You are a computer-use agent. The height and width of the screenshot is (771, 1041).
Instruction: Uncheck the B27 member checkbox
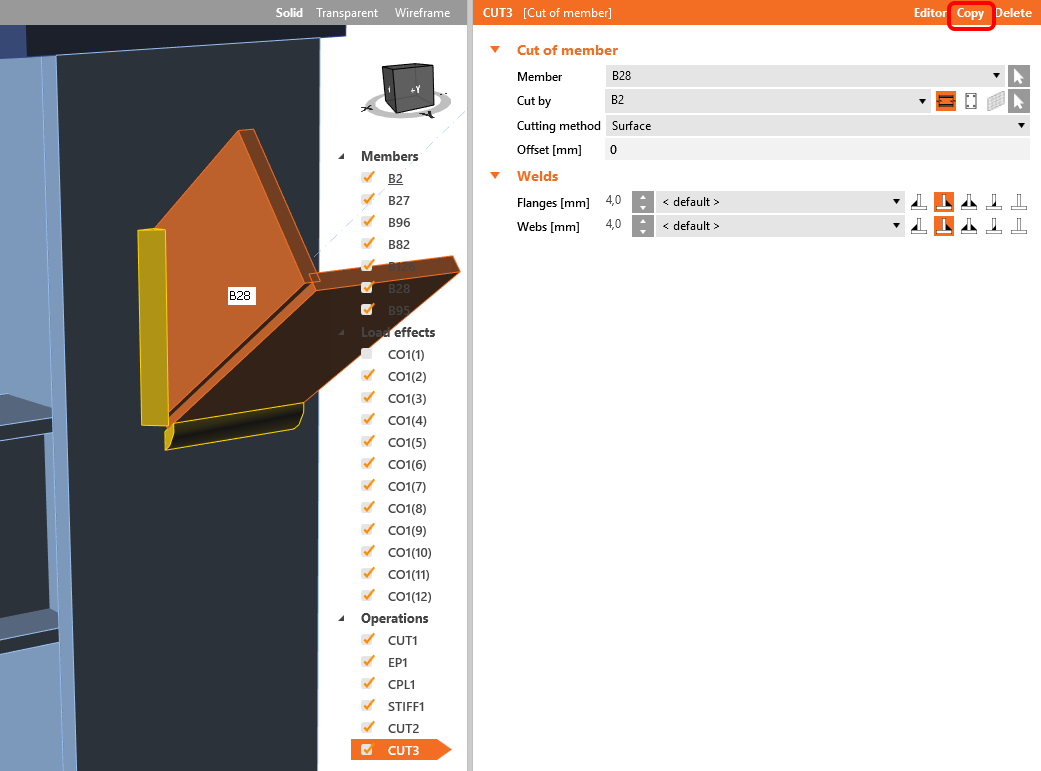(x=368, y=200)
